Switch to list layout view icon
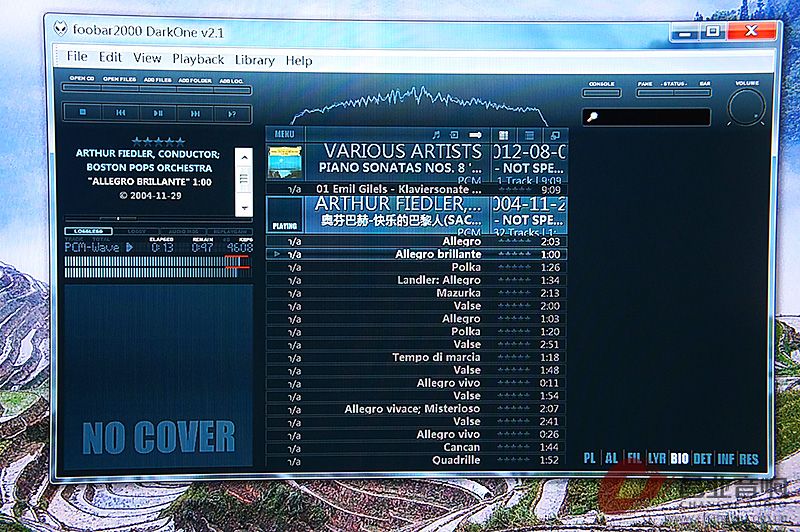This screenshot has height=532, width=800. (529, 135)
